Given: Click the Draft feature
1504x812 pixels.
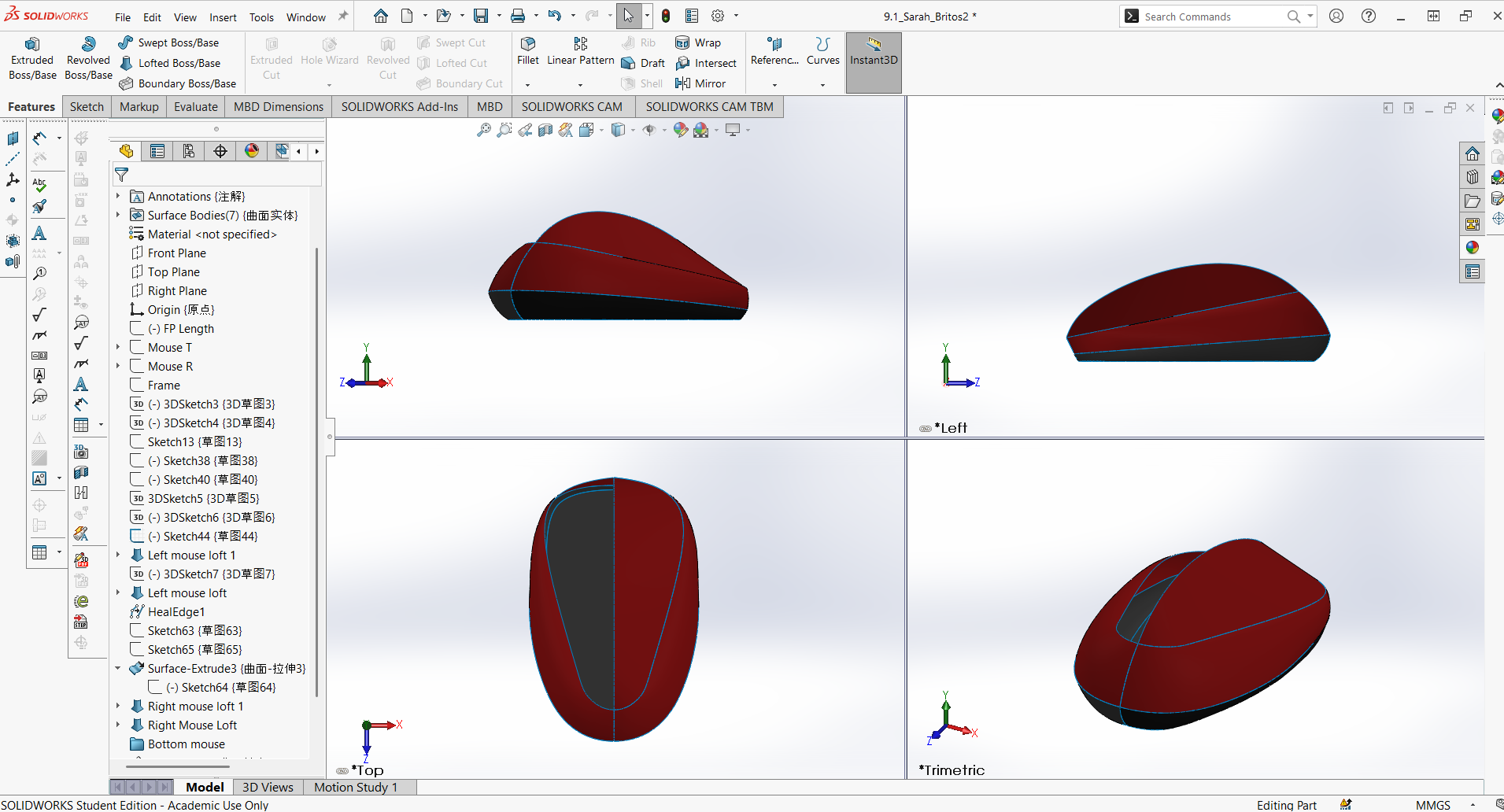Looking at the screenshot, I should 643,63.
